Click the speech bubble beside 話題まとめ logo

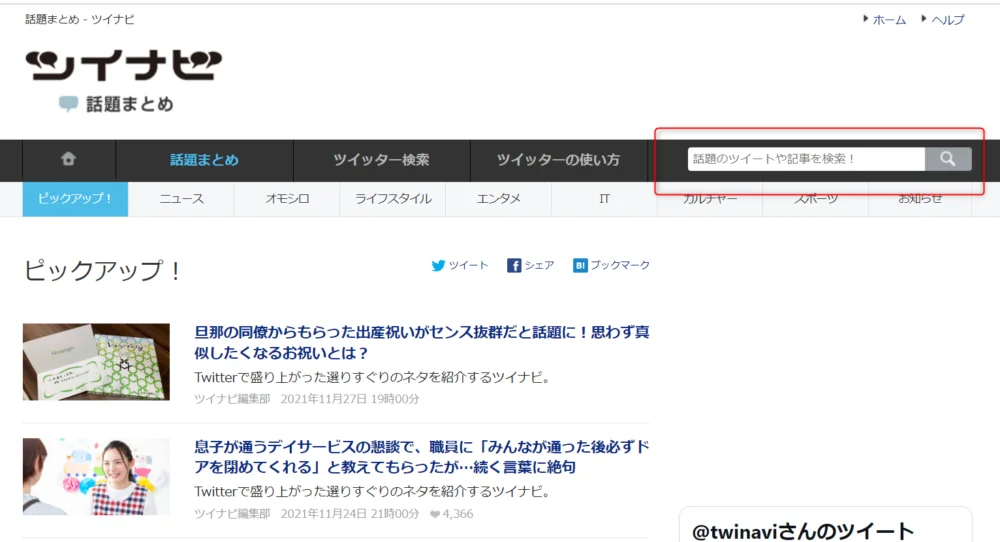point(68,104)
